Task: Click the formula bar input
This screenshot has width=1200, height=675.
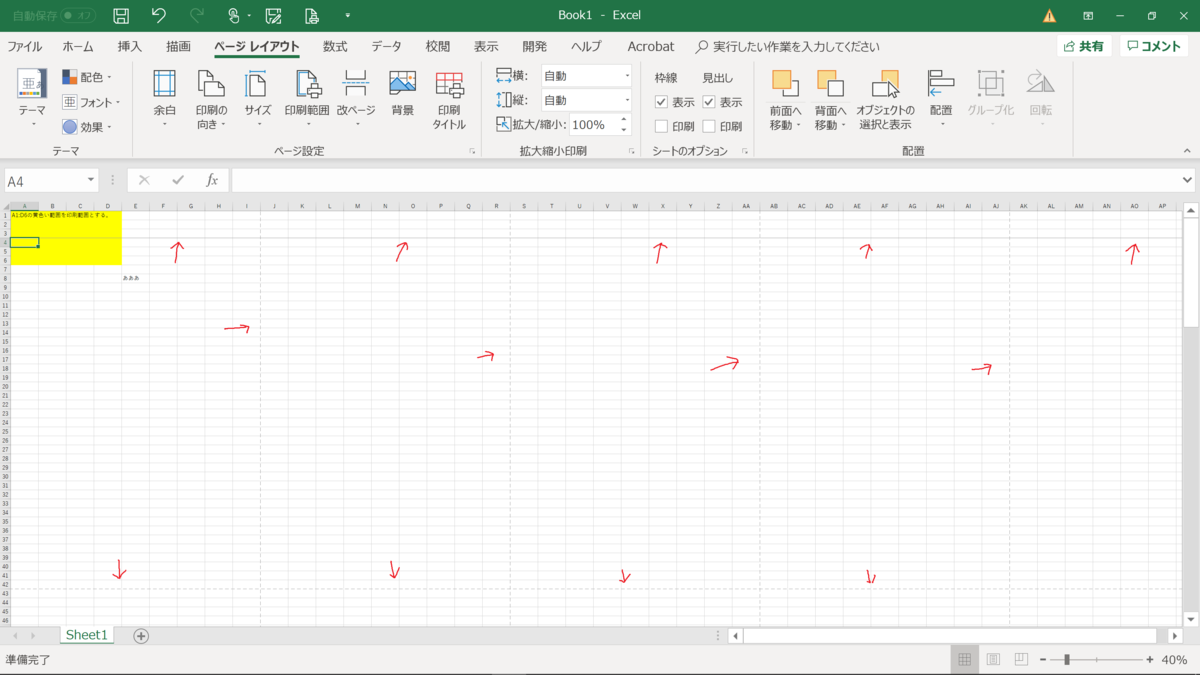Action: click(x=706, y=180)
